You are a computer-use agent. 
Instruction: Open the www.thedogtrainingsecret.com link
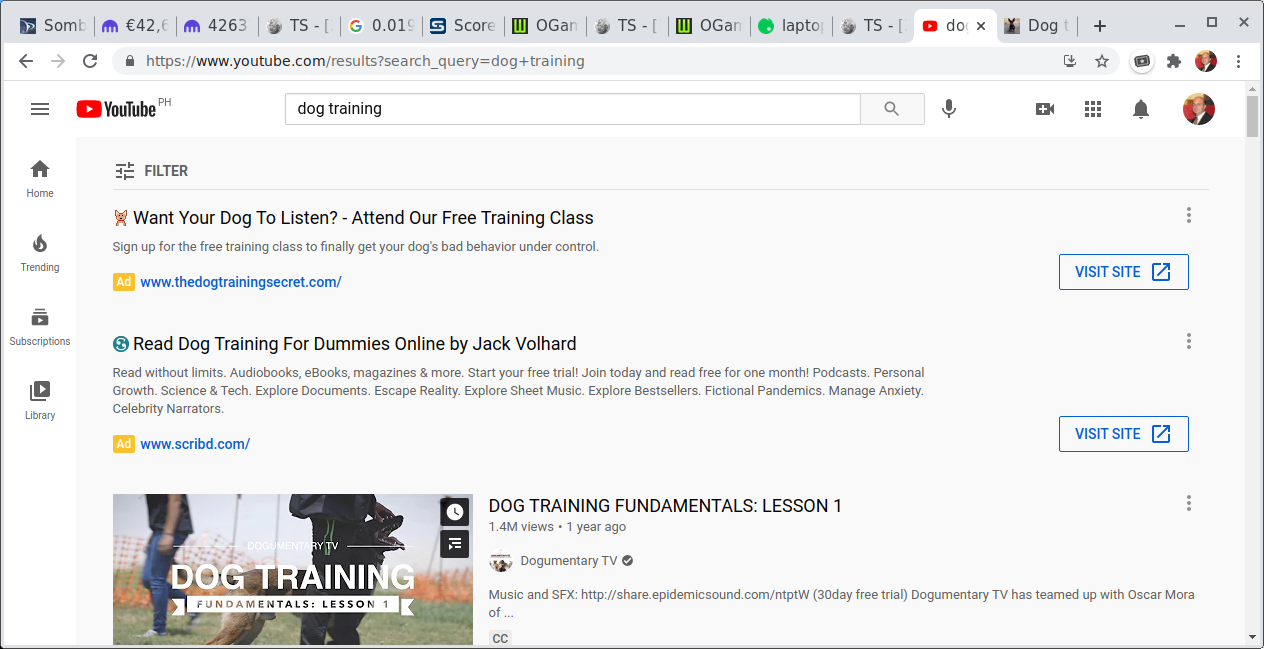pyautogui.click(x=241, y=282)
